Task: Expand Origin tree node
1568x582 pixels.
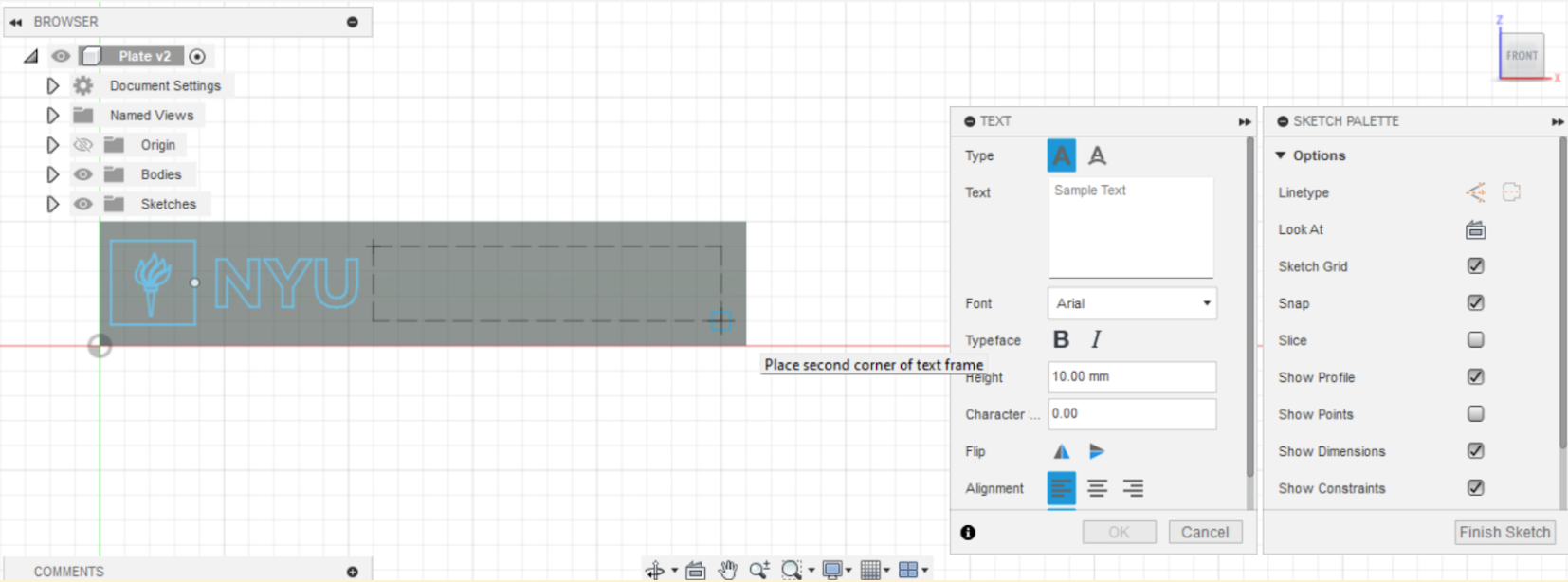Action: [x=53, y=145]
